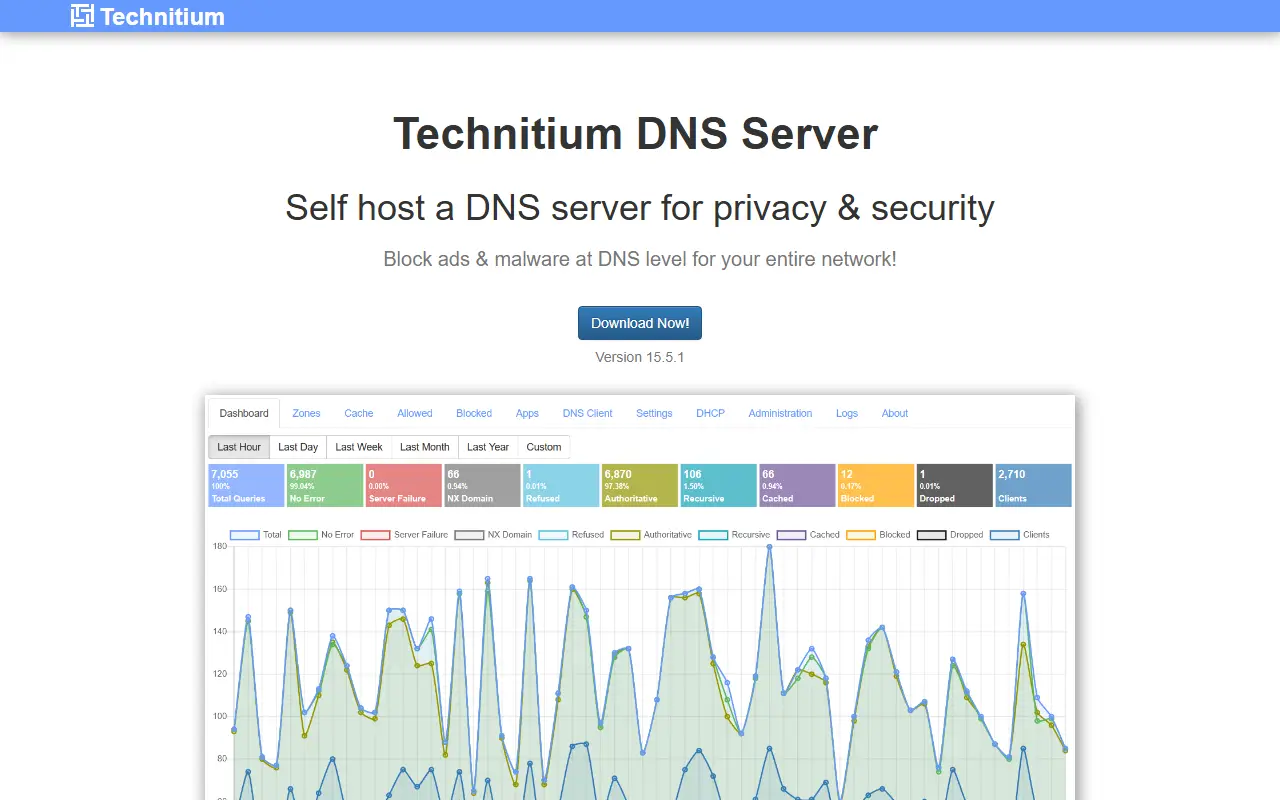Toggle the Recursive legend swatch
Viewport: 1280px width, 800px height.
point(713,535)
